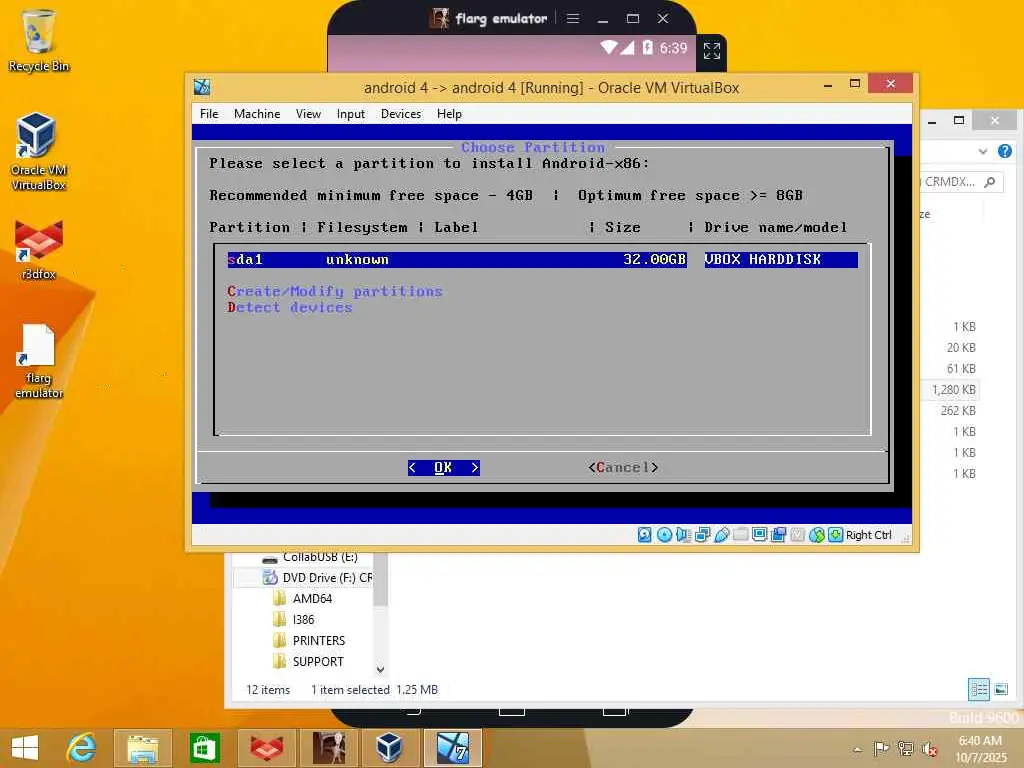Open the Recycle Bin desktop icon

[39, 40]
